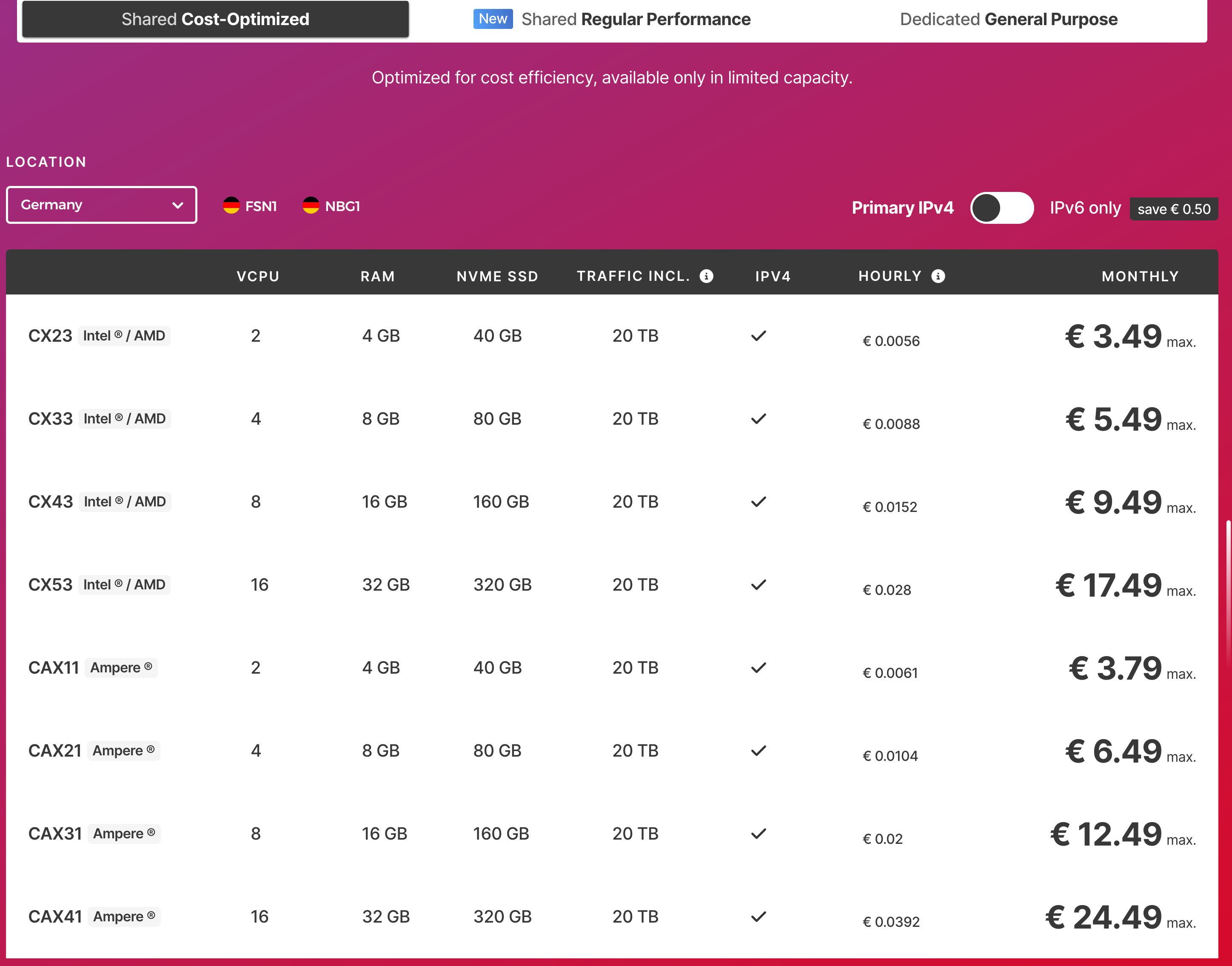1232x966 pixels.
Task: Click the € 3.49 monthly price
Action: (1113, 337)
